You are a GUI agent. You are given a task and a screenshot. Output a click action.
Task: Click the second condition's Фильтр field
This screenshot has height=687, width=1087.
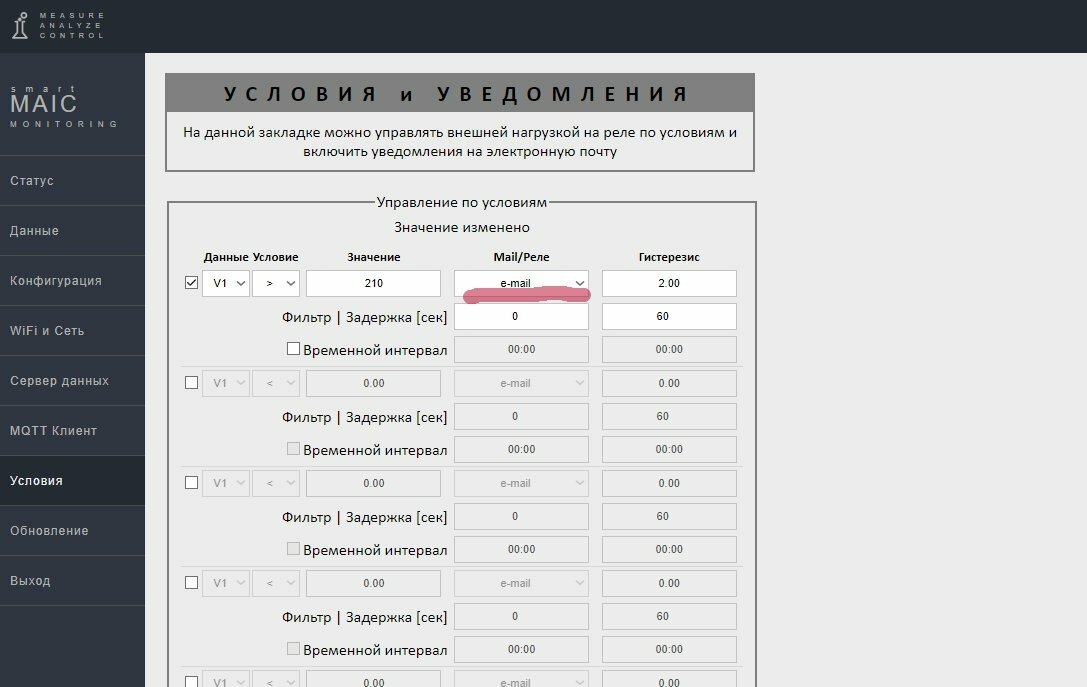521,416
